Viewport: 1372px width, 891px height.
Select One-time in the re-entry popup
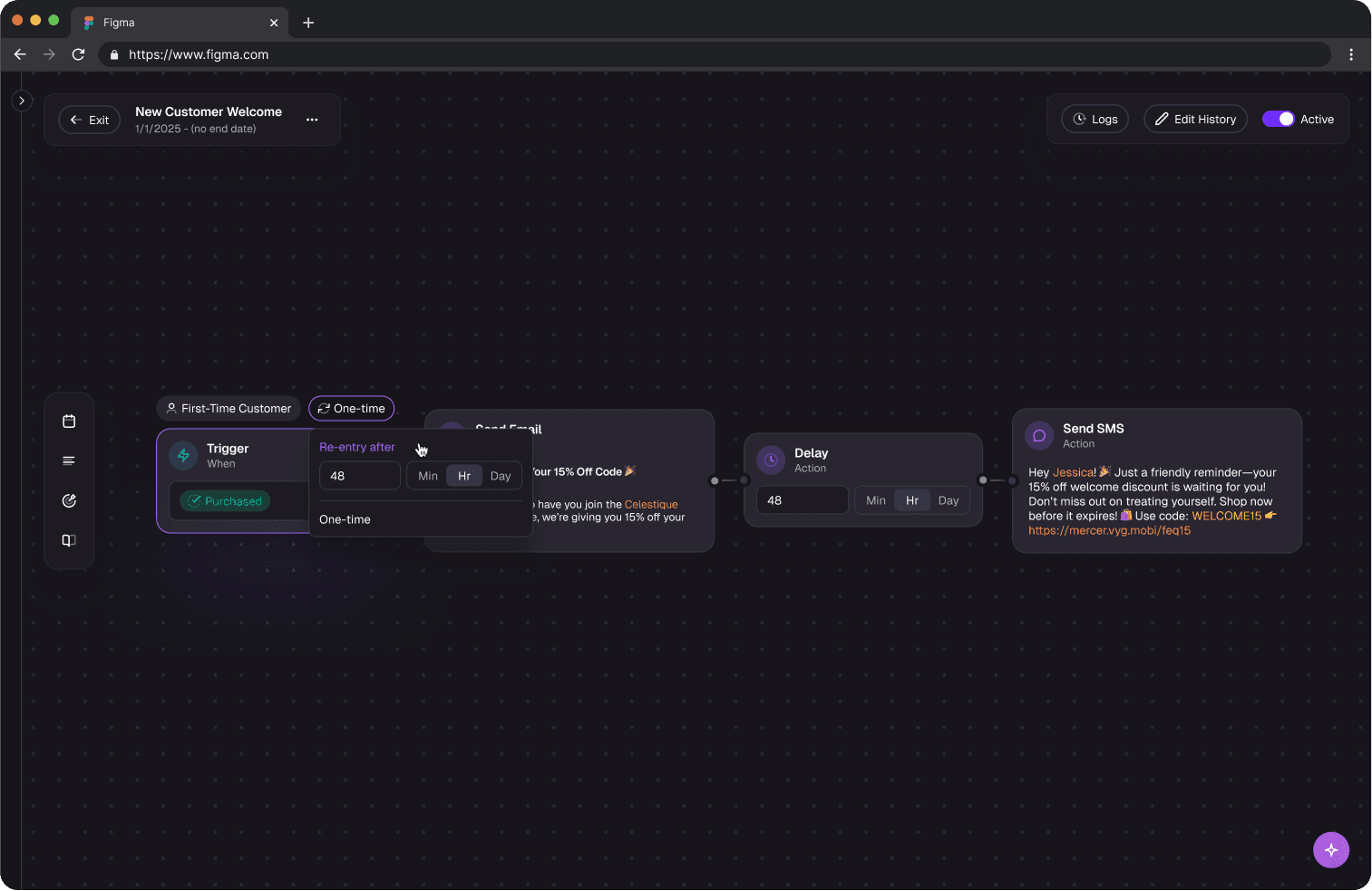345,518
